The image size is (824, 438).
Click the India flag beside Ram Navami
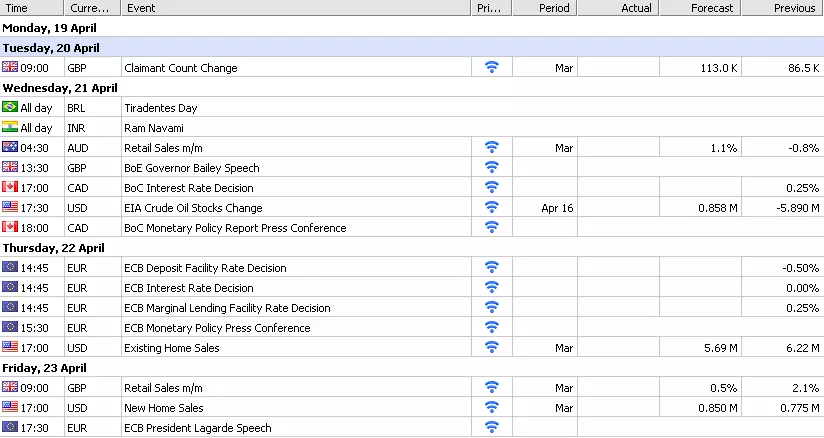pyautogui.click(x=10, y=127)
